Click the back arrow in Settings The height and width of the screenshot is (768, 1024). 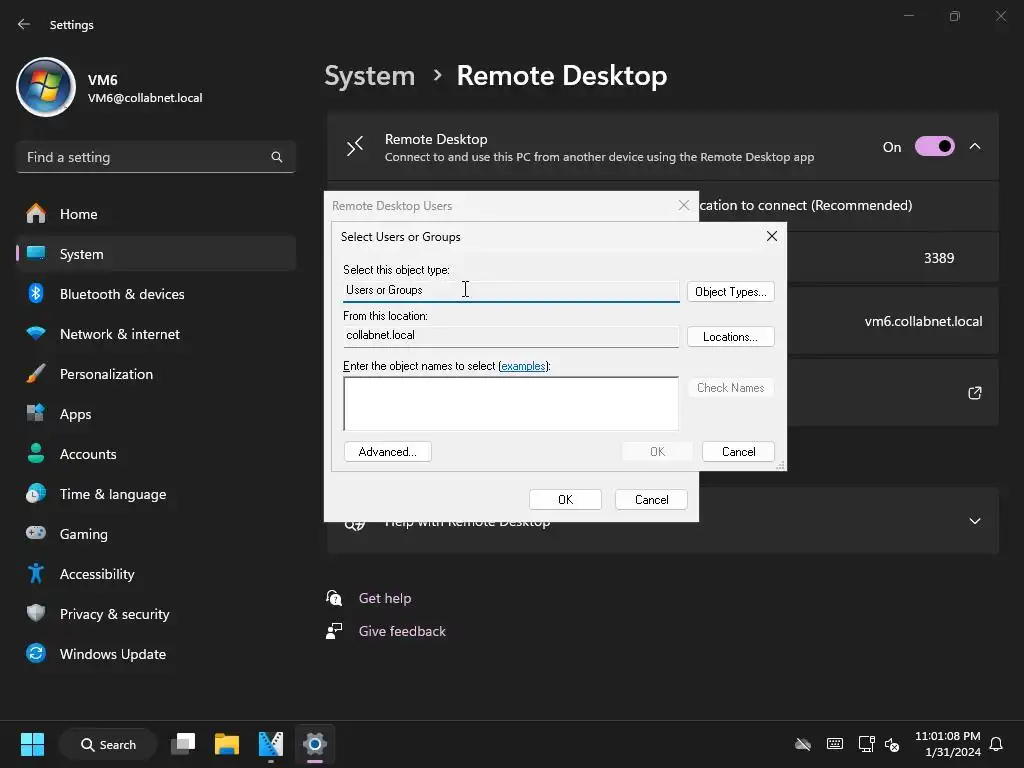tap(24, 24)
